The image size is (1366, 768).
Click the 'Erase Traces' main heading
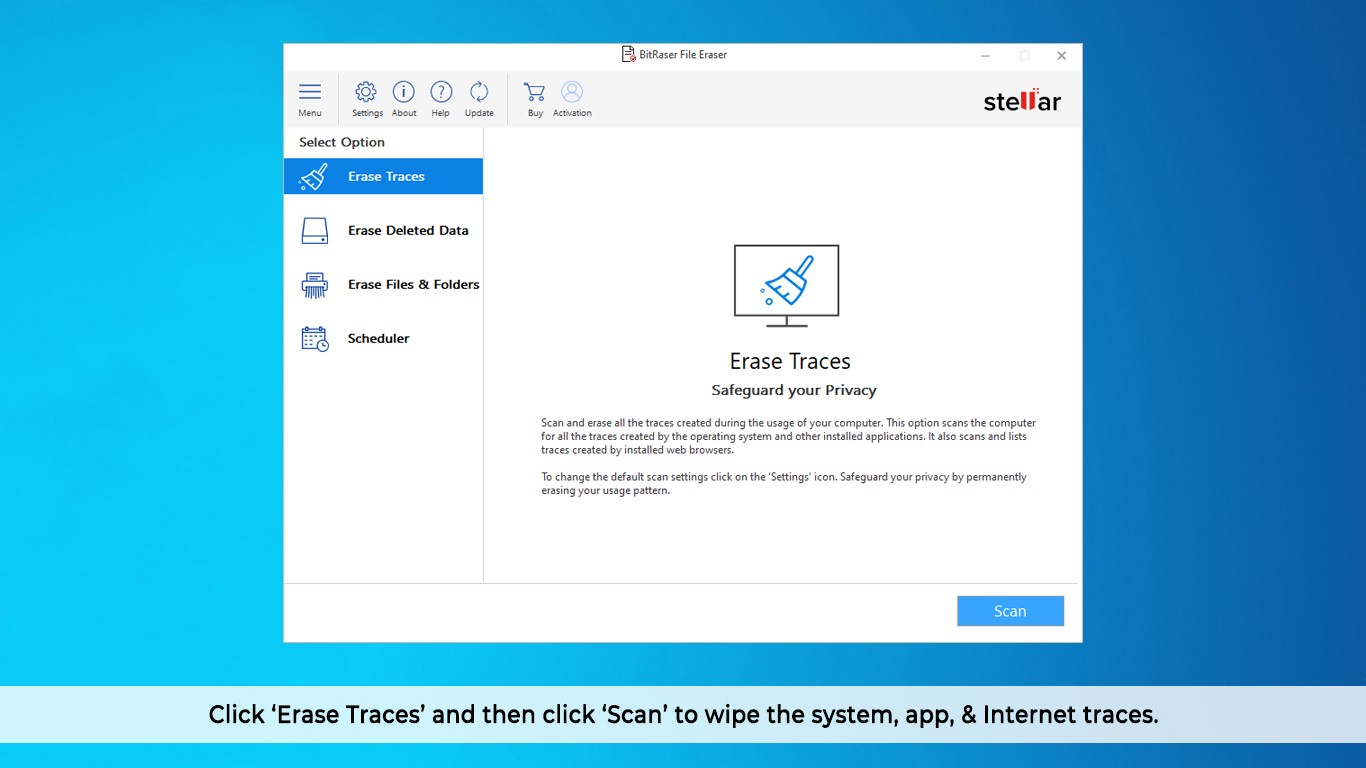[790, 361]
